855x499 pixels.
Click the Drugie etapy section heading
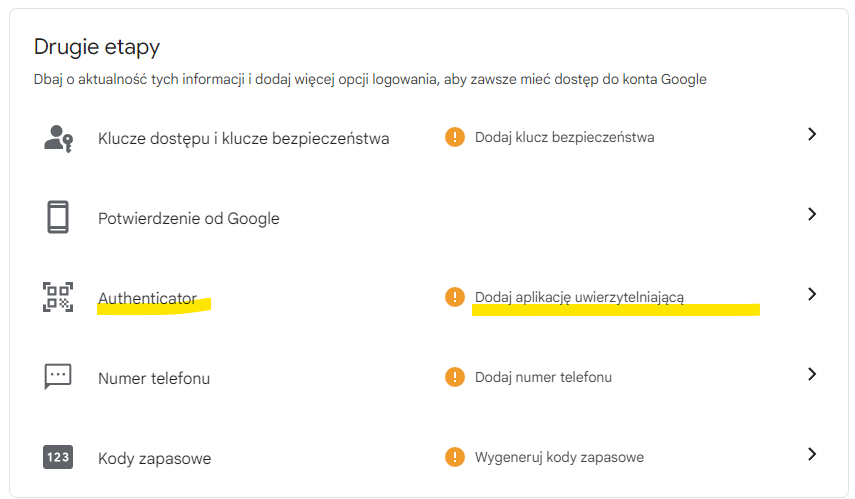[97, 46]
